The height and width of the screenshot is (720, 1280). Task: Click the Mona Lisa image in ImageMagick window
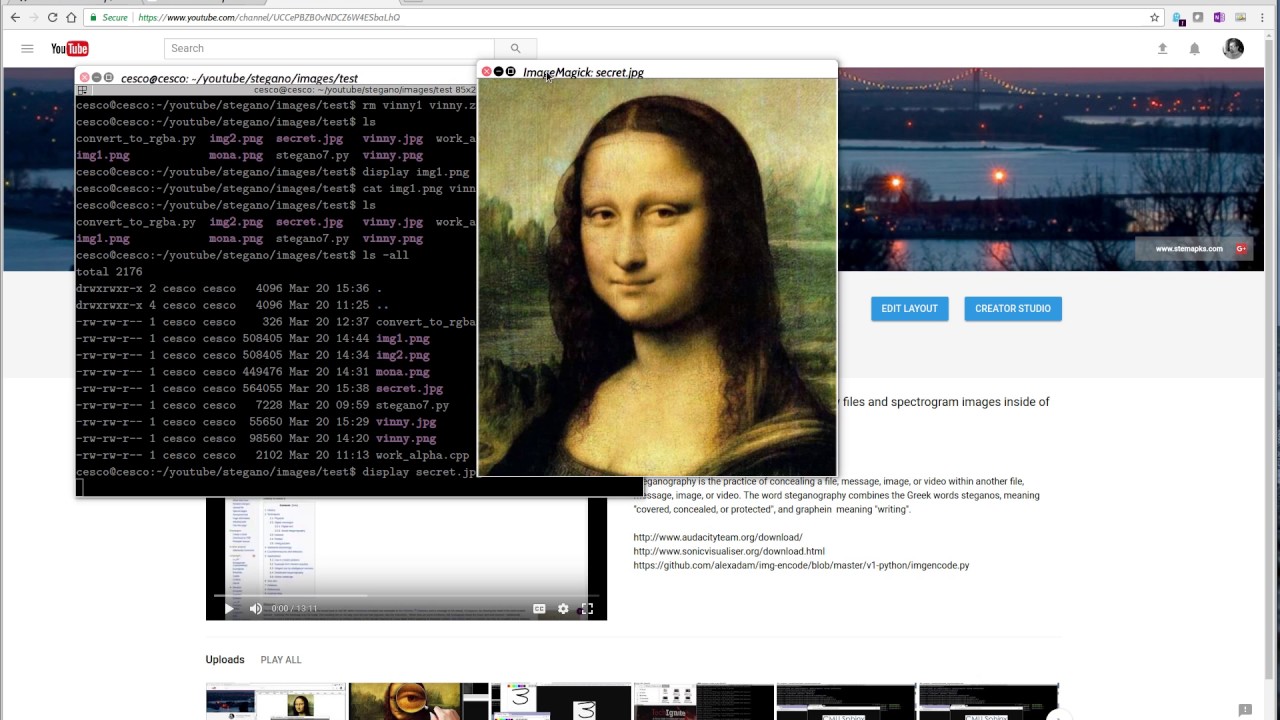coord(657,277)
